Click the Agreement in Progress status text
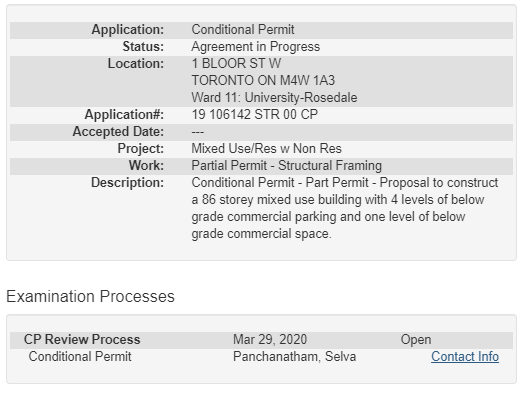 pyautogui.click(x=255, y=46)
